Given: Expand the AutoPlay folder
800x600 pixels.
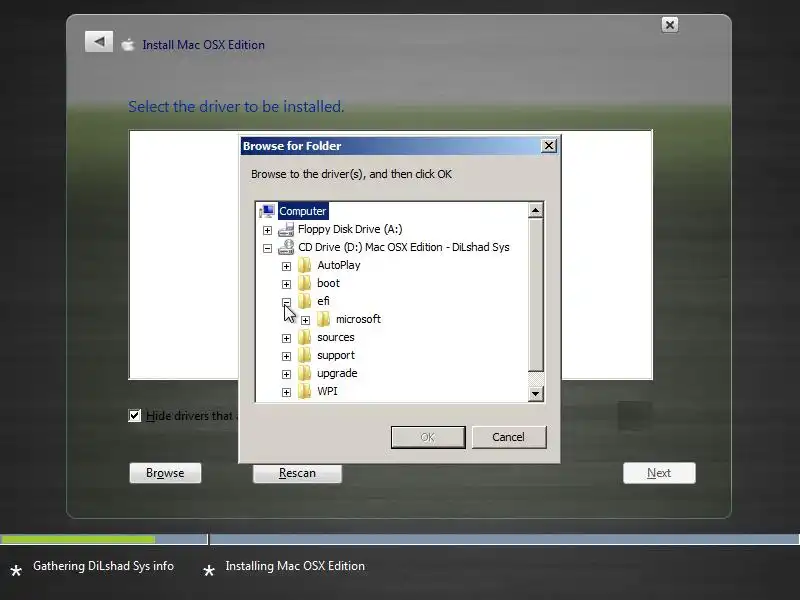Looking at the screenshot, I should [286, 266].
